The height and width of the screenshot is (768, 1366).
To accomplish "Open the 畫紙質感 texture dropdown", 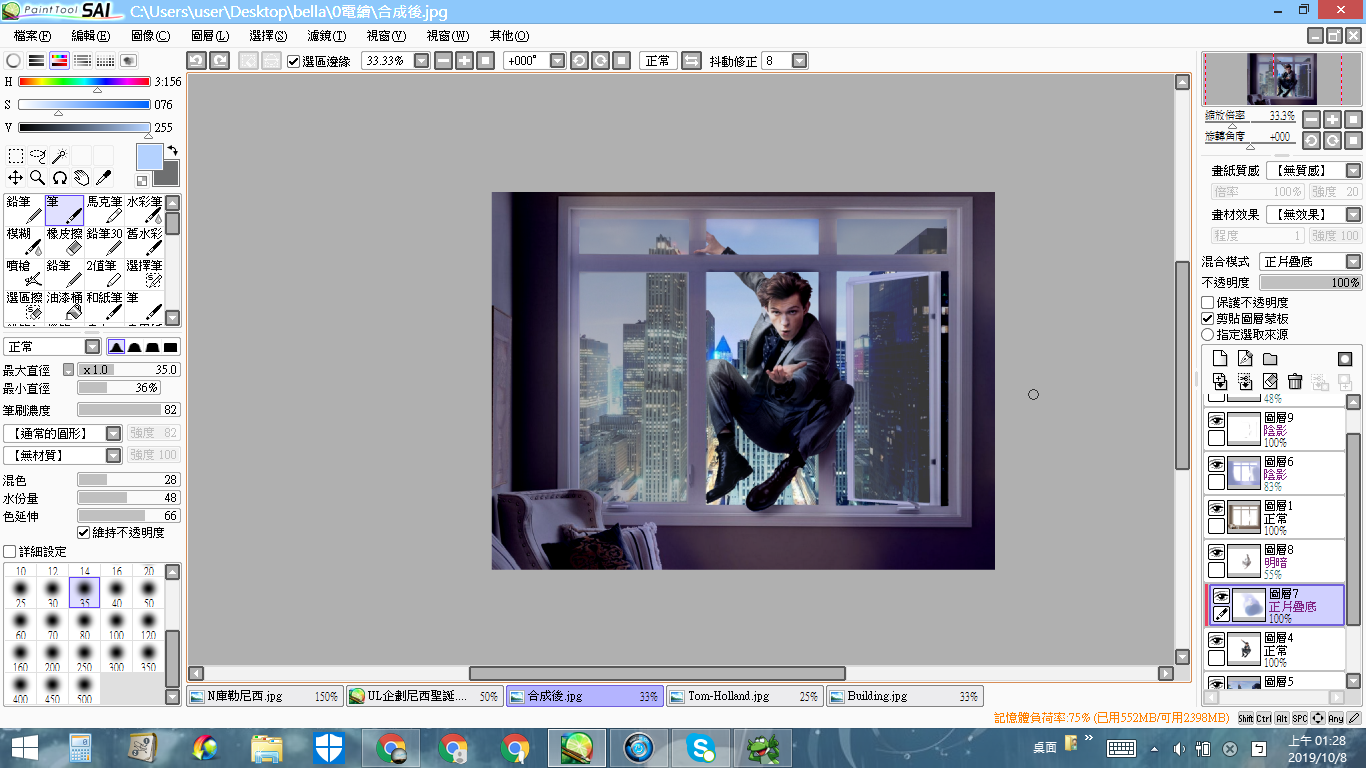I will click(x=1353, y=171).
